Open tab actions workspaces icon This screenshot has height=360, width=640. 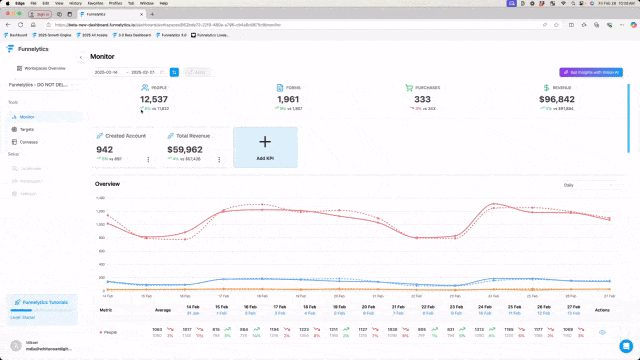click(59, 14)
